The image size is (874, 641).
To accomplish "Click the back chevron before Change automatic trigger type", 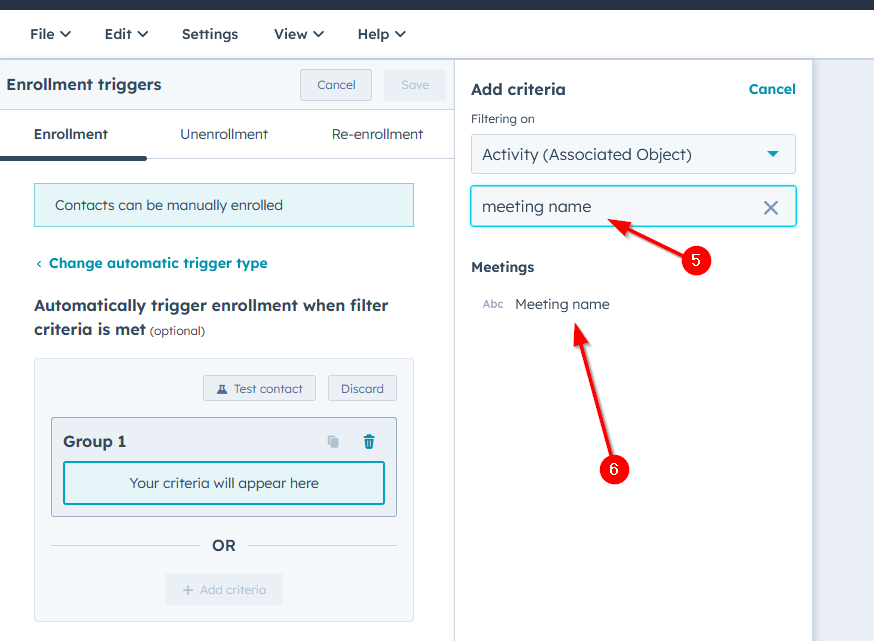I will coord(38,263).
